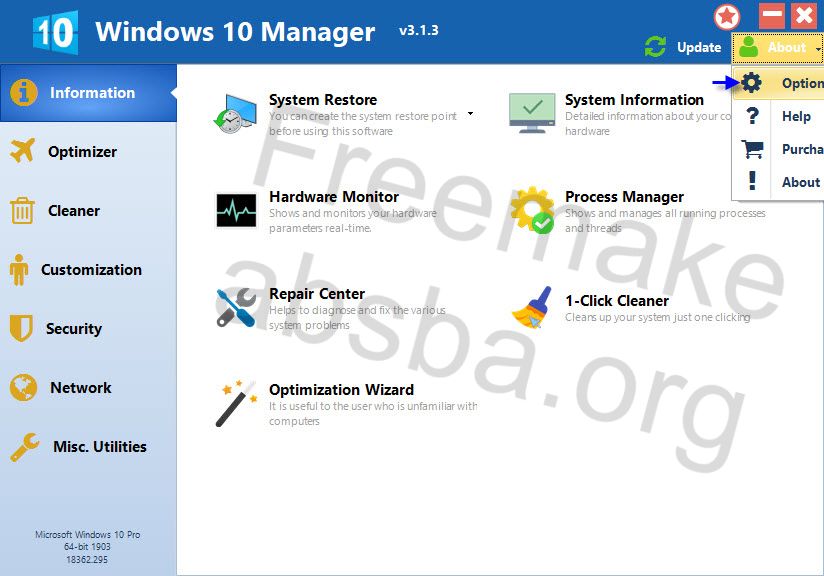Close the Windows 10 Manager window

pyautogui.click(x=804, y=16)
